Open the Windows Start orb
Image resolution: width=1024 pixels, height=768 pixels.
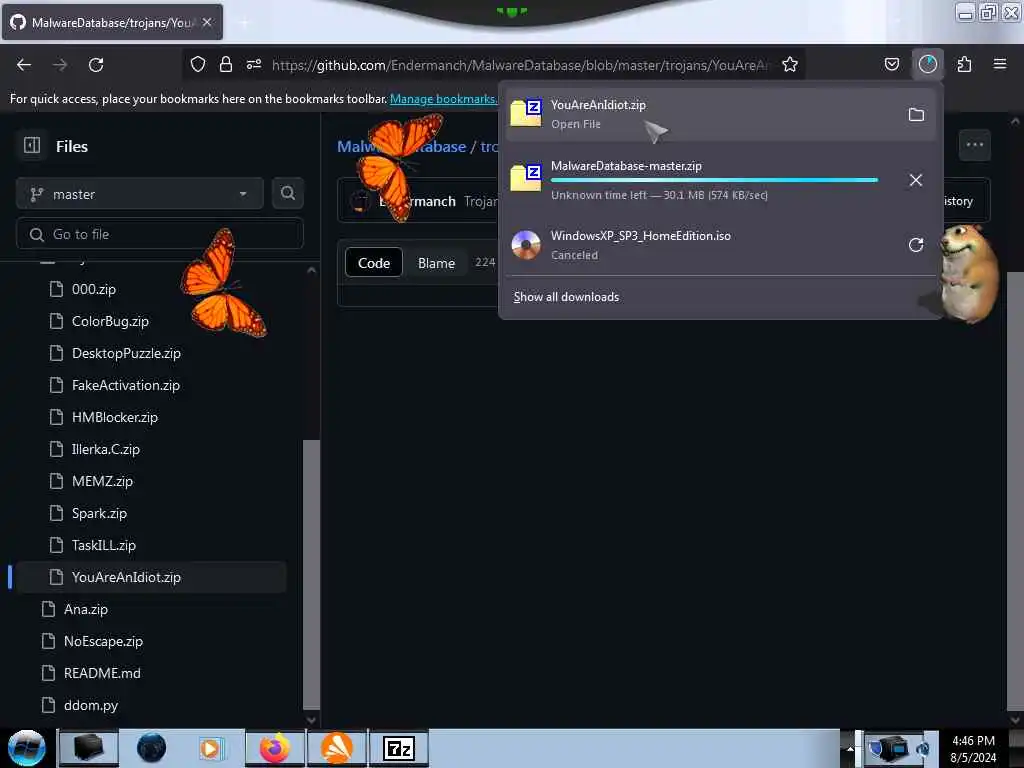pos(26,748)
